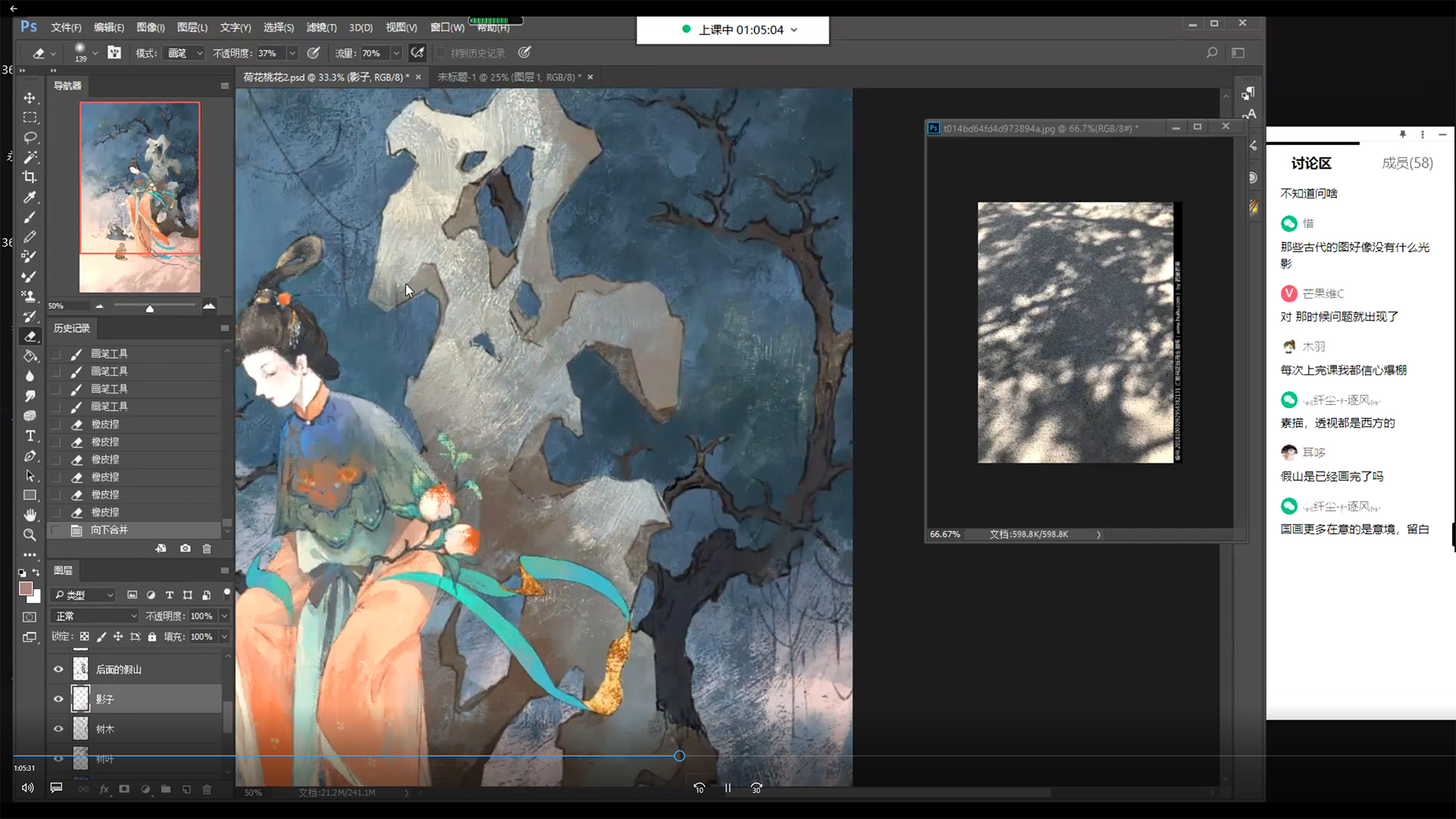This screenshot has height=819, width=1456.
Task: Toggle brush settings panel icon
Action: pos(115,53)
